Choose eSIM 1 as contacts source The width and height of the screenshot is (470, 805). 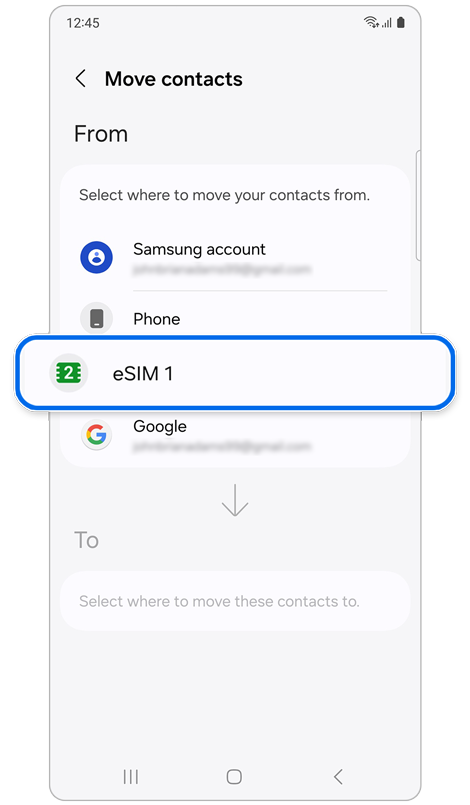click(235, 373)
